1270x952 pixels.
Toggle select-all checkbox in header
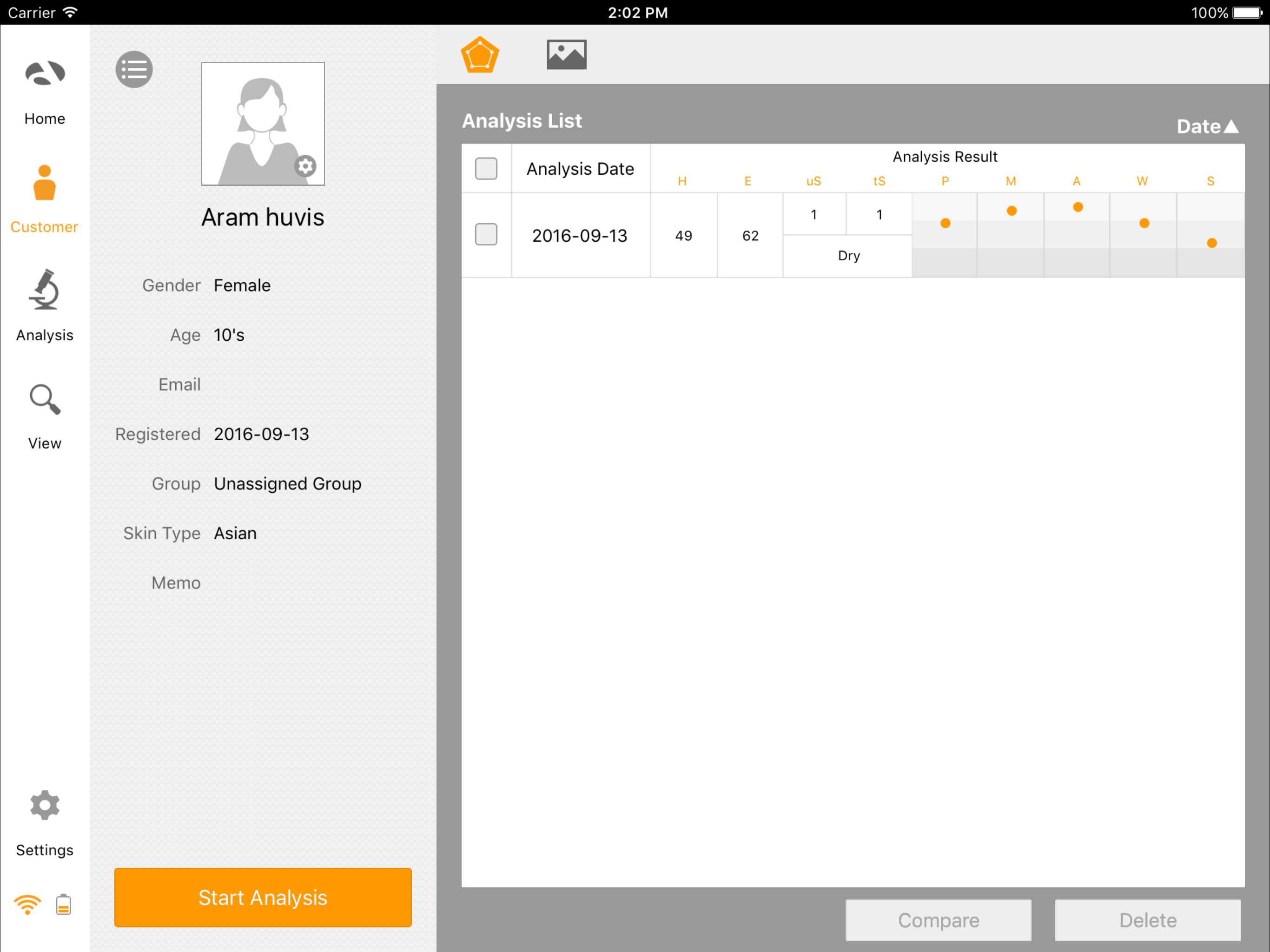pyautogui.click(x=486, y=168)
